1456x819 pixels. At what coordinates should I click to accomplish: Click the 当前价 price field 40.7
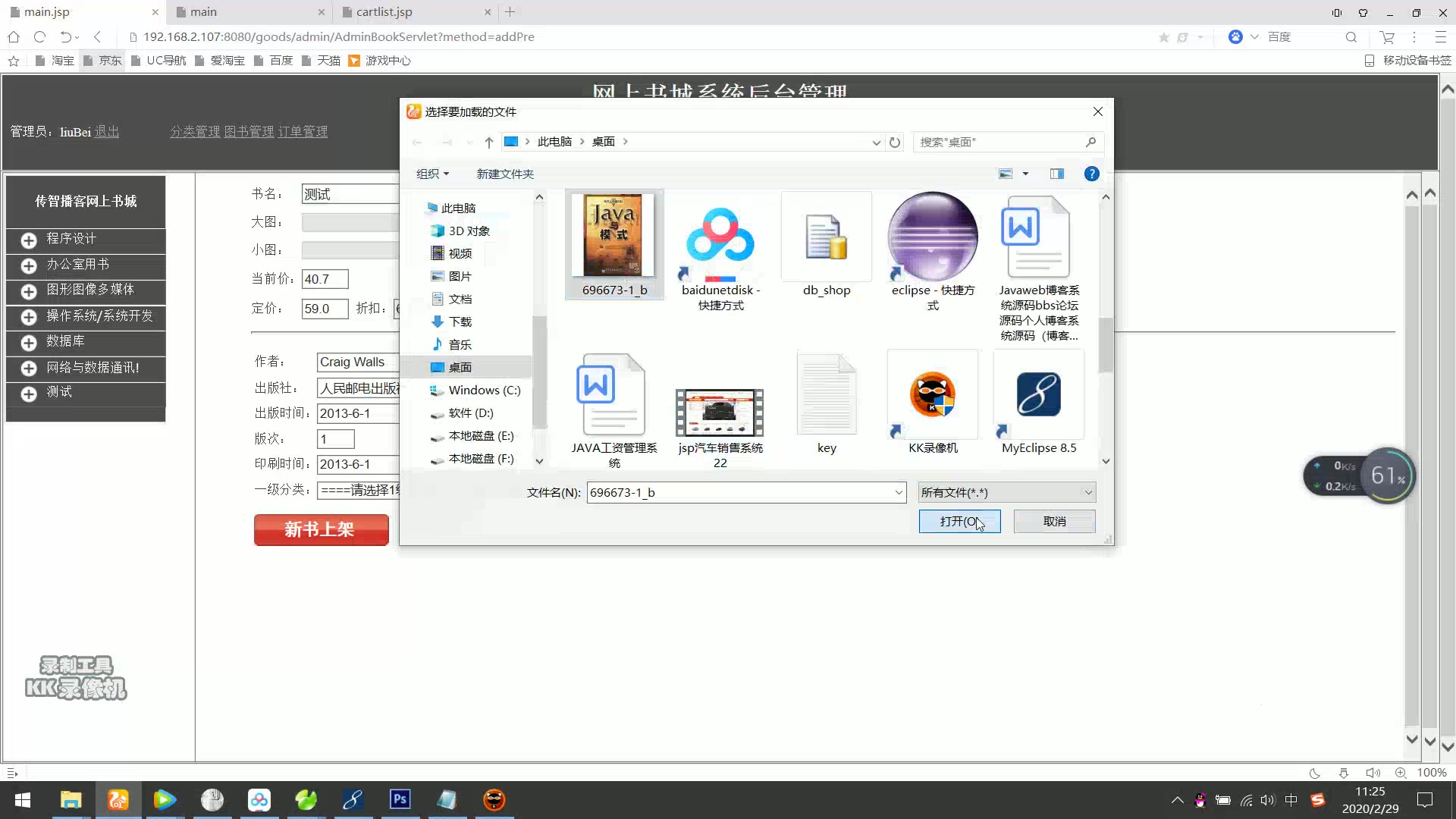point(325,279)
